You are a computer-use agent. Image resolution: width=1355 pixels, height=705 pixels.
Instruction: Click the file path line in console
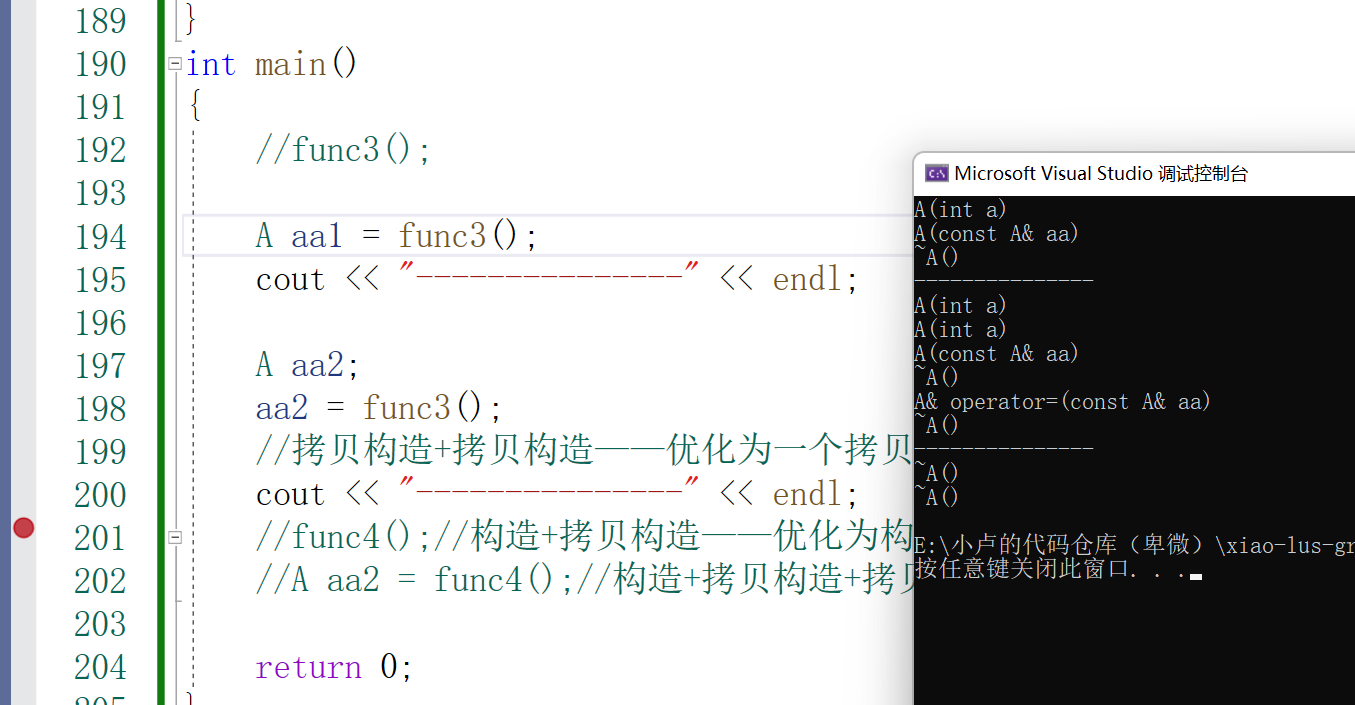[1134, 545]
